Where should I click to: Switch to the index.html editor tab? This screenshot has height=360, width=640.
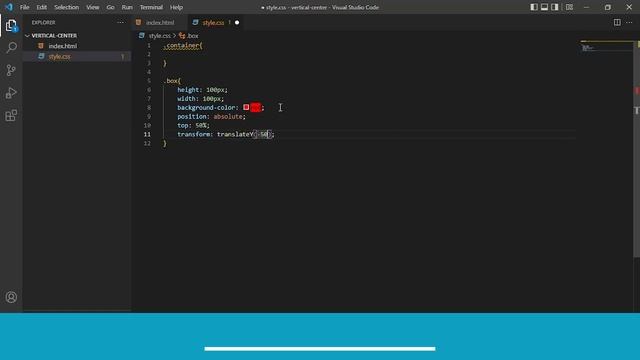[x=160, y=22]
